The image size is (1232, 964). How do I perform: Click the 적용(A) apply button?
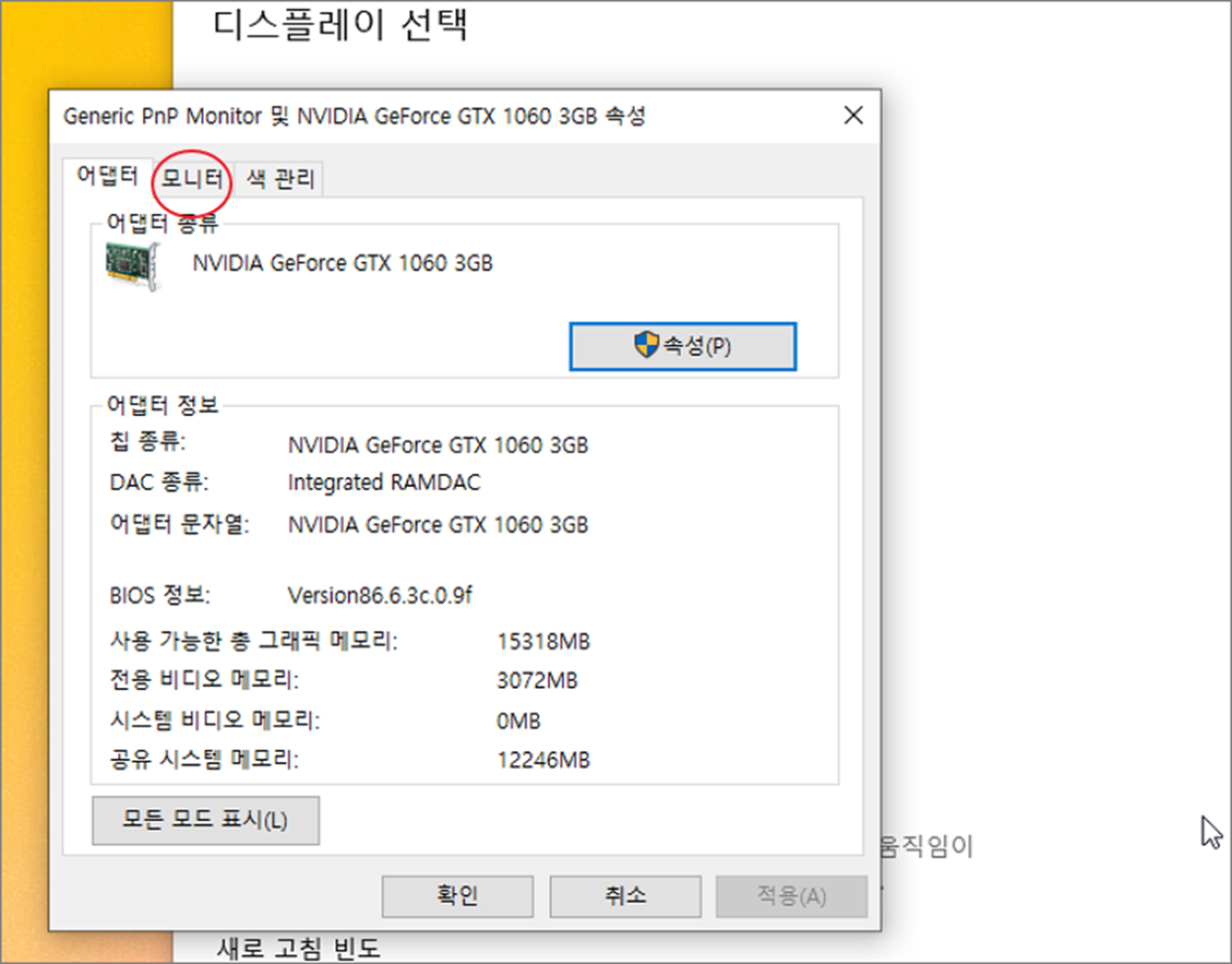click(791, 895)
